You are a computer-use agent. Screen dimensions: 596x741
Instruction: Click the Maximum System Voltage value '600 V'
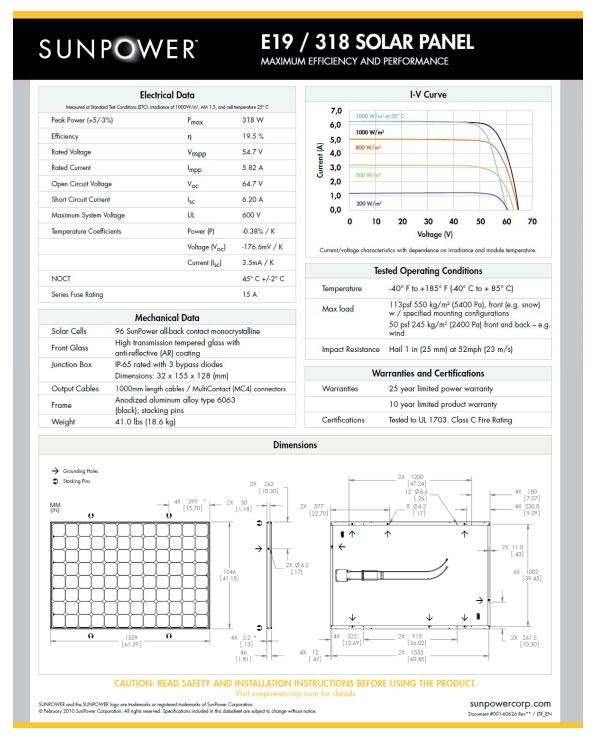[251, 215]
